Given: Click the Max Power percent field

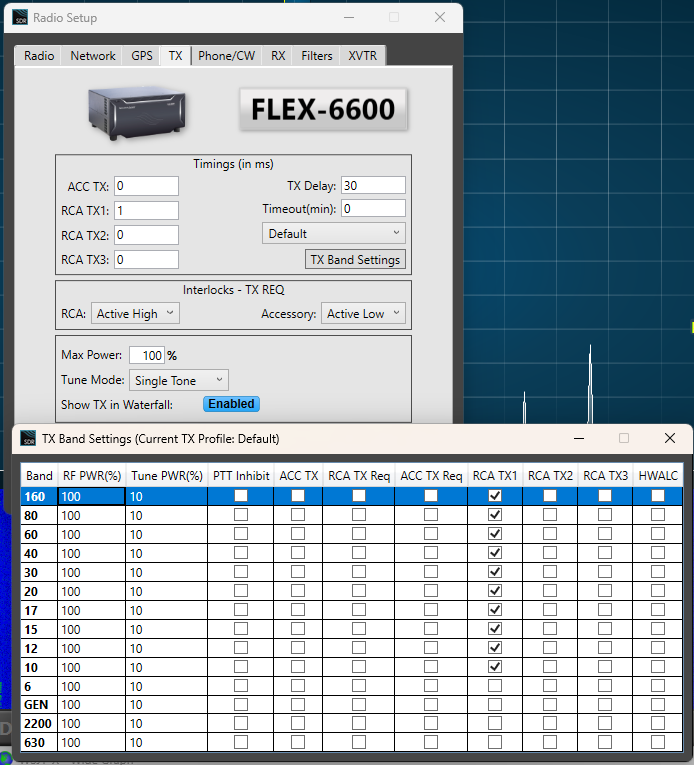Looking at the screenshot, I should 147,355.
